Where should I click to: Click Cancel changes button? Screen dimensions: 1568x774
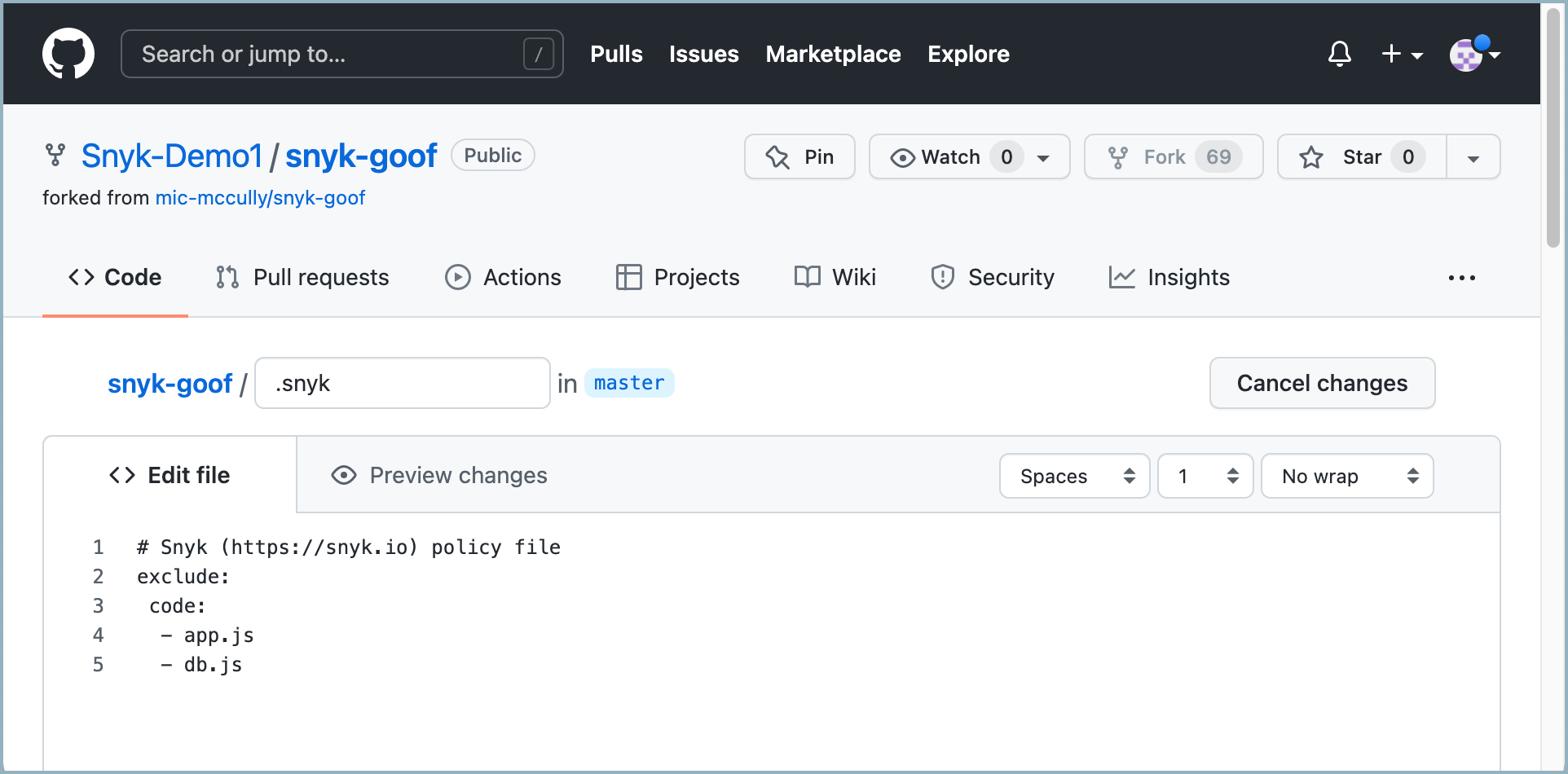1322,383
